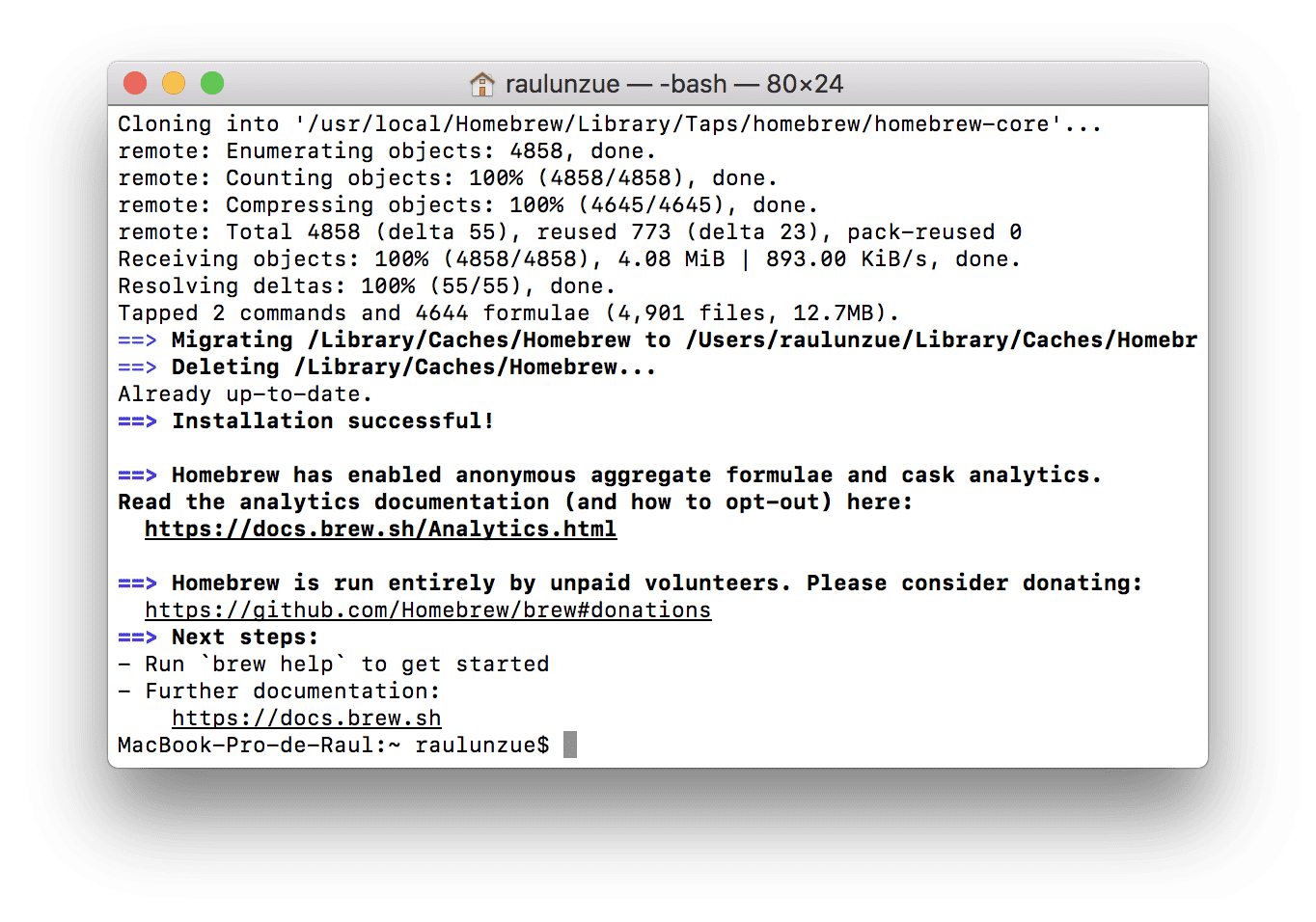
Task: Click the blue arrow before 'Installation successful!'
Action: click(x=136, y=420)
